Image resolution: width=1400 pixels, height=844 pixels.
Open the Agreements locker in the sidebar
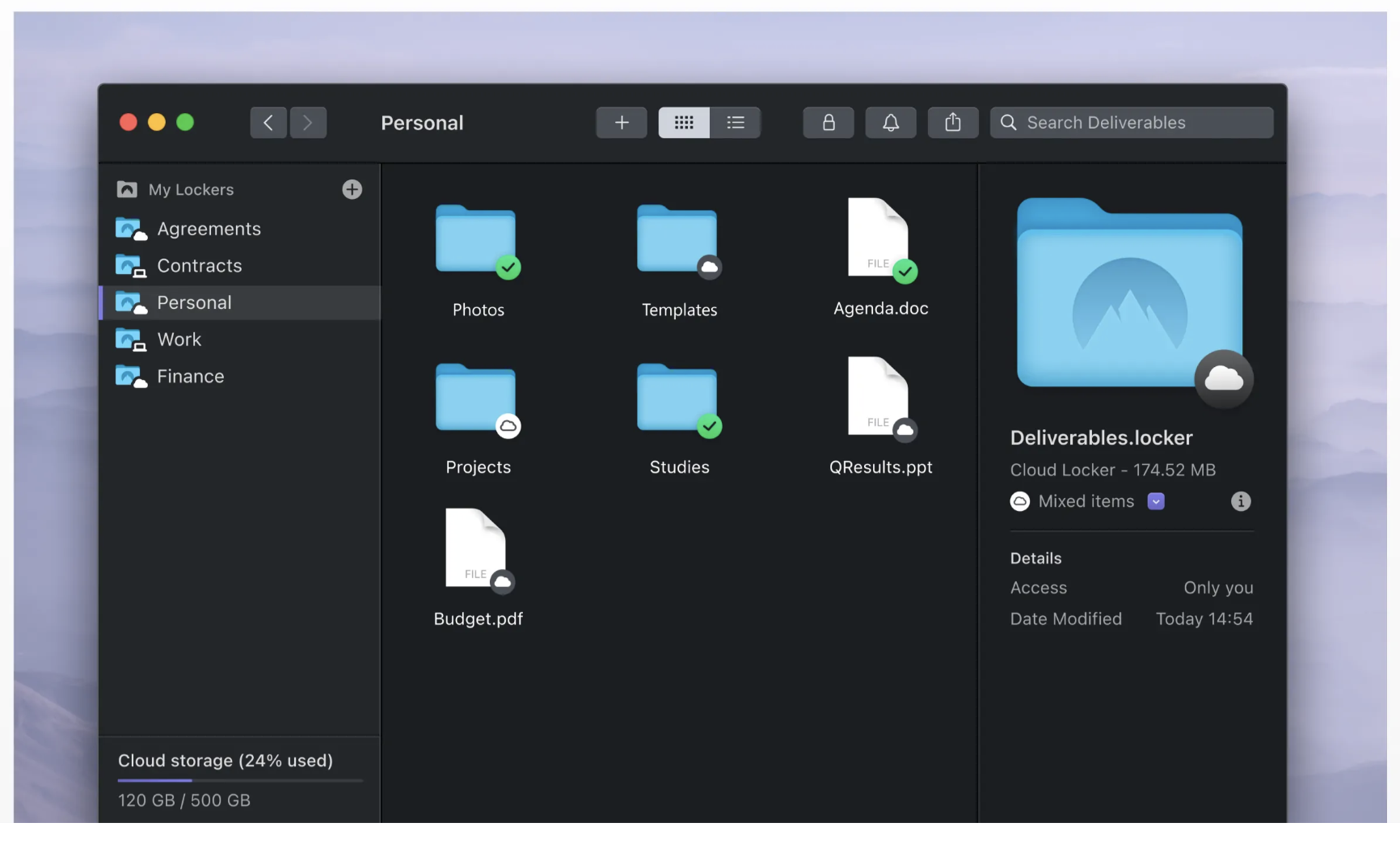coord(239,229)
